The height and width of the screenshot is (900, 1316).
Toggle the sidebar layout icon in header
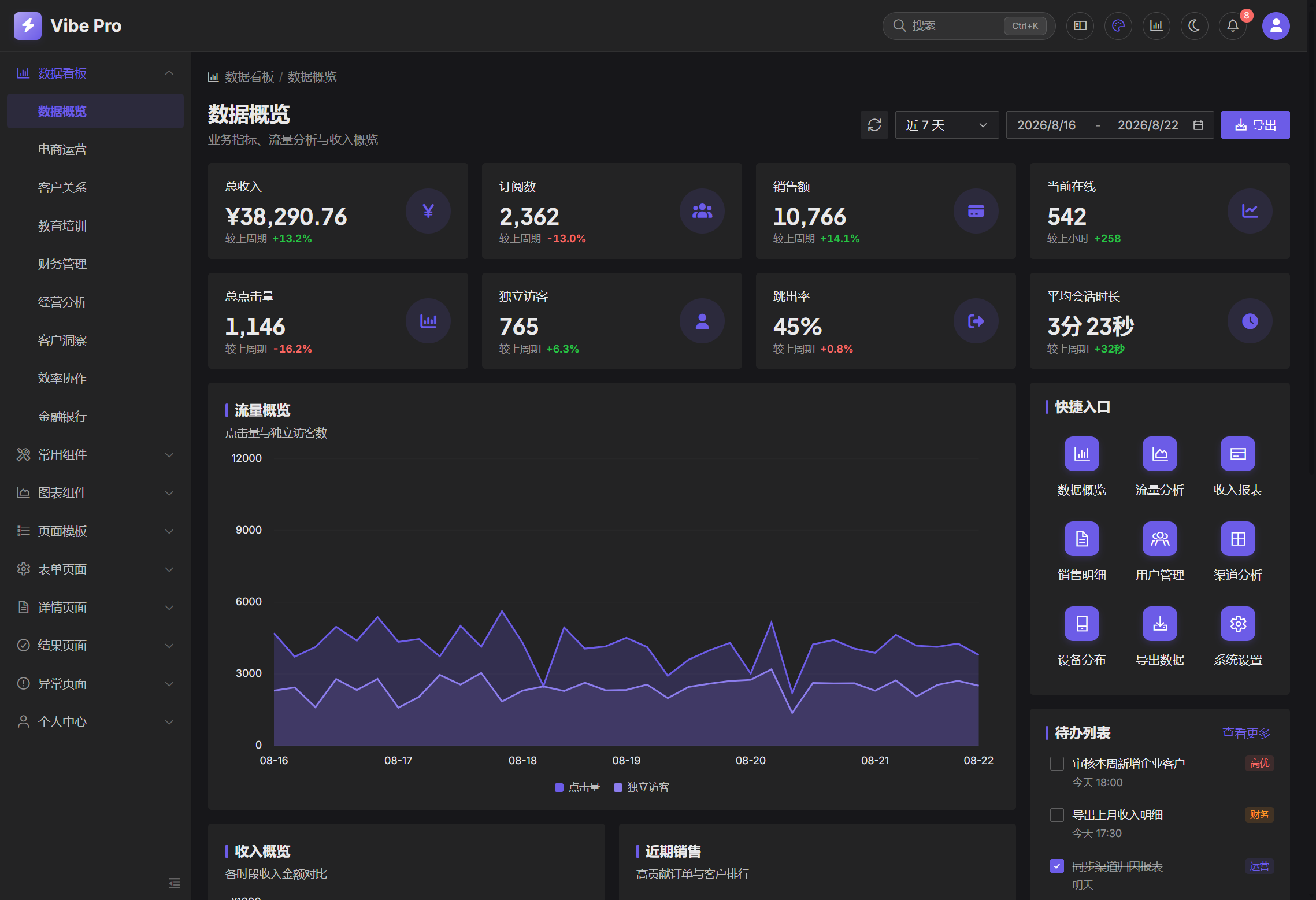pos(1080,25)
